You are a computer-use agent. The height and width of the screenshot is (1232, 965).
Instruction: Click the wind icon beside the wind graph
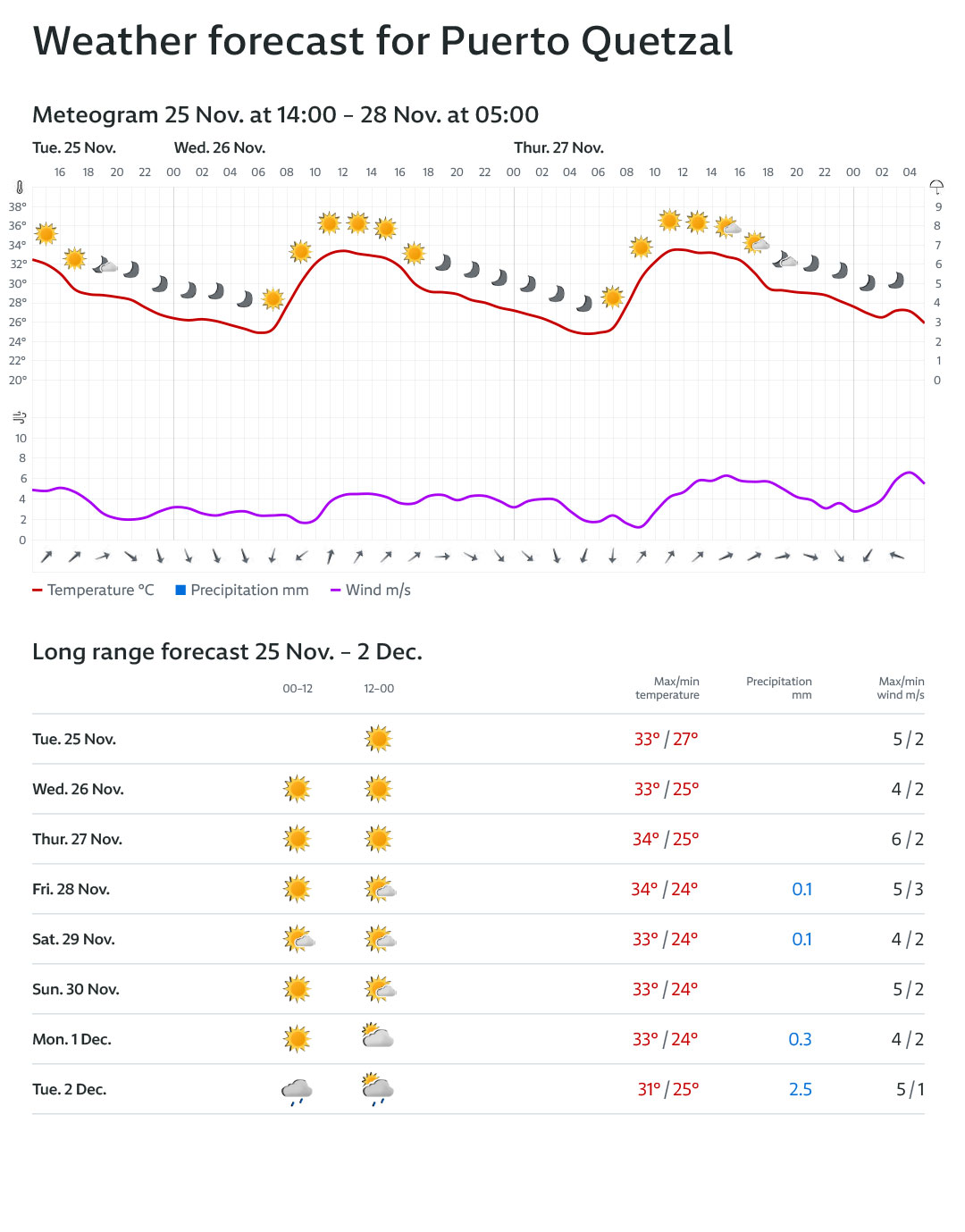click(20, 417)
